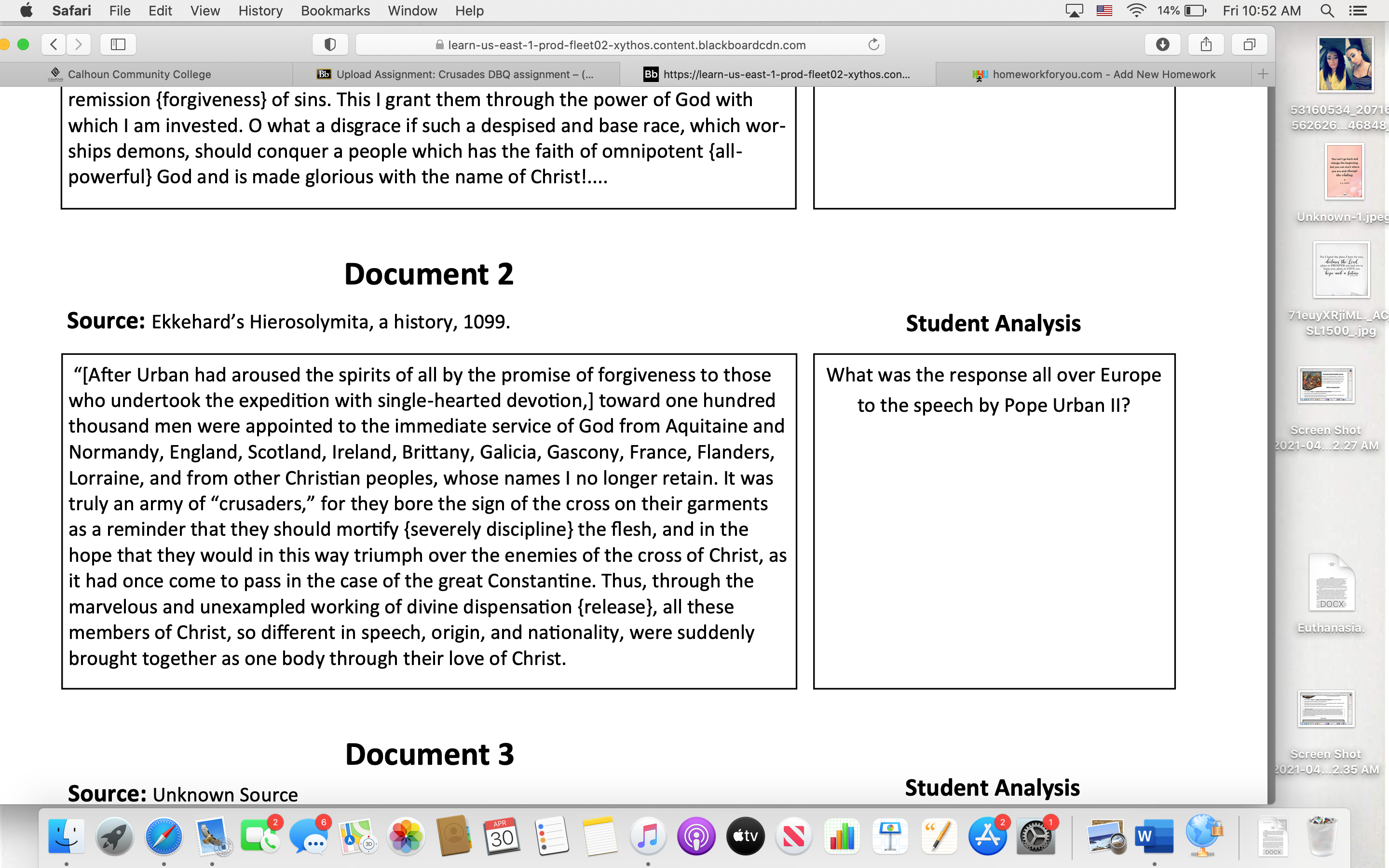Click the privacy shield icon
1389x868 pixels.
coord(330,44)
